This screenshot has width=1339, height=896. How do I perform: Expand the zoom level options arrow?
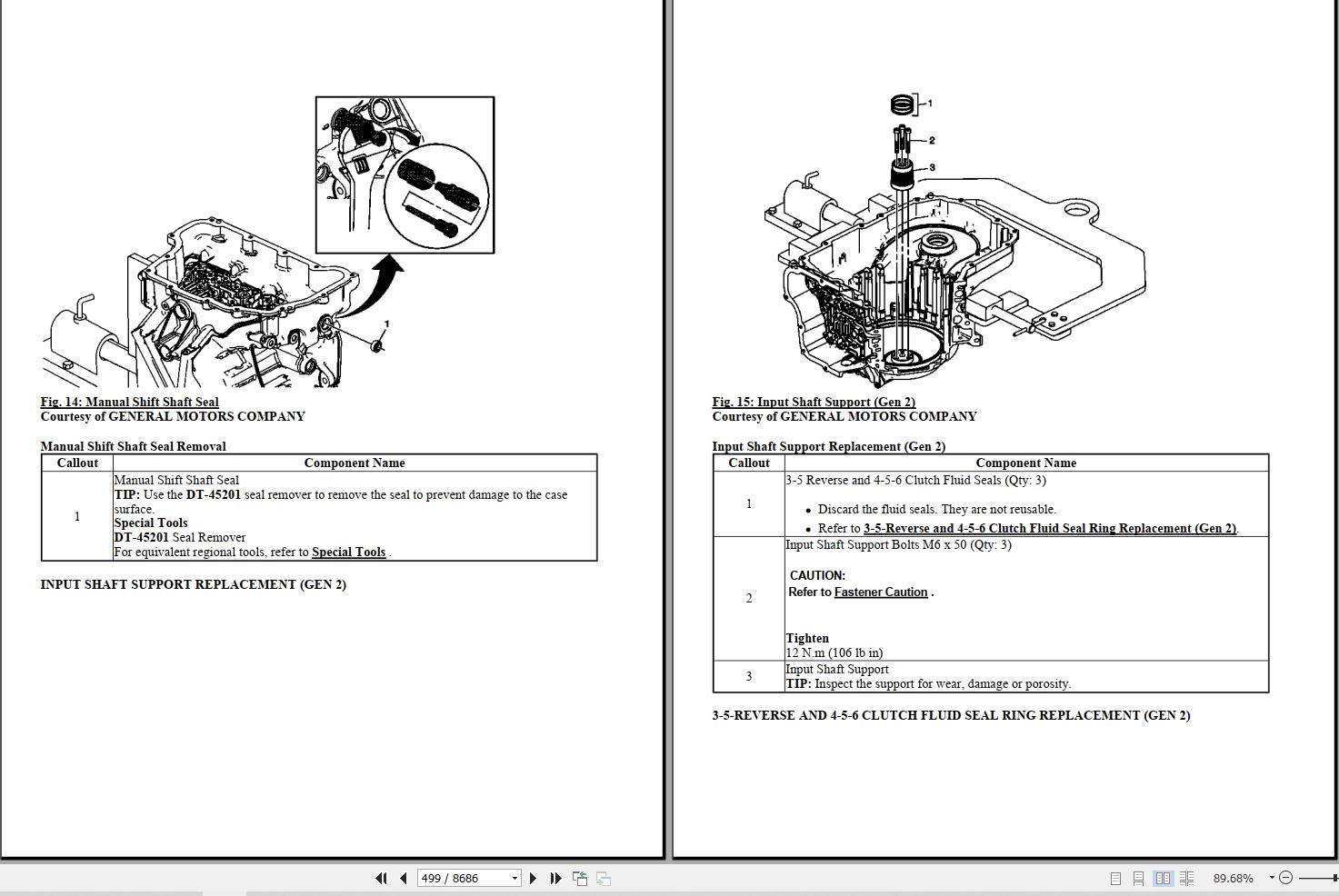point(1272,878)
